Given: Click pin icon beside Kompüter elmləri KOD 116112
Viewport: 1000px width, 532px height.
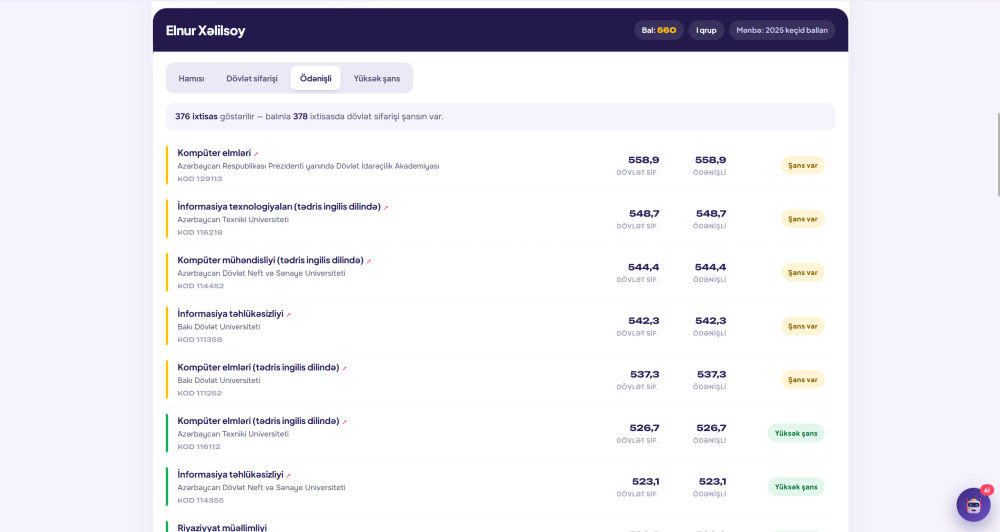Looking at the screenshot, I should click(x=344, y=422).
